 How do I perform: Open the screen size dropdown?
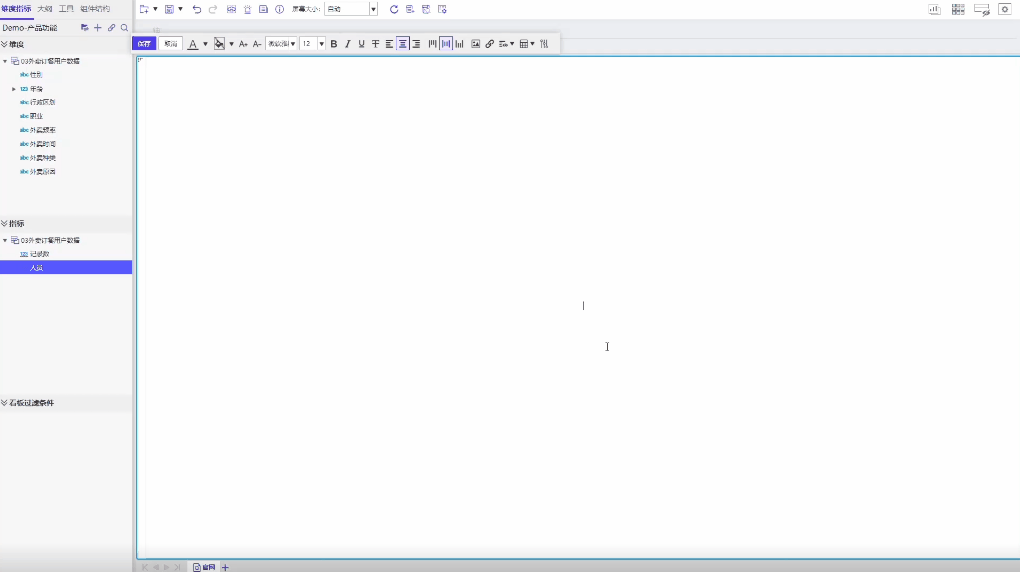[x=351, y=9]
